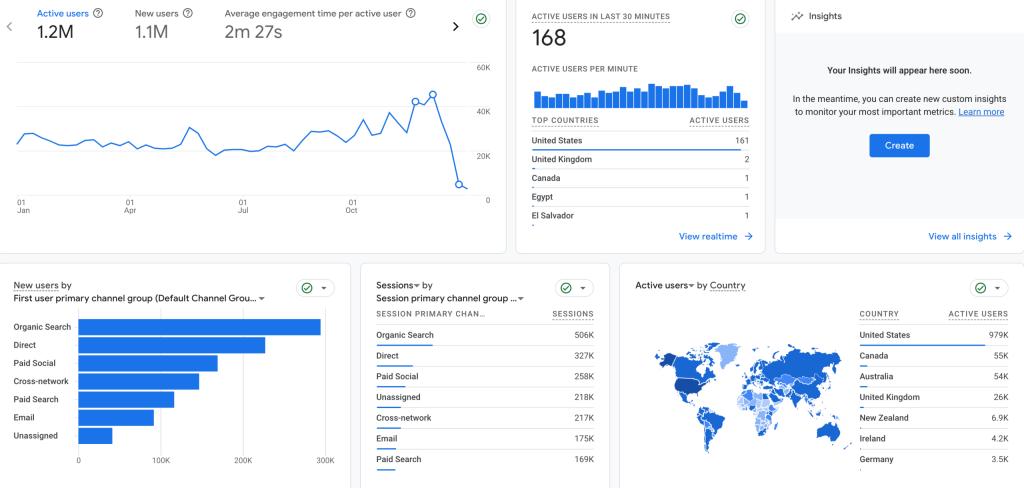Select Organic Search row in sessions table
Screen dimensions: 1024x488
tap(485, 335)
